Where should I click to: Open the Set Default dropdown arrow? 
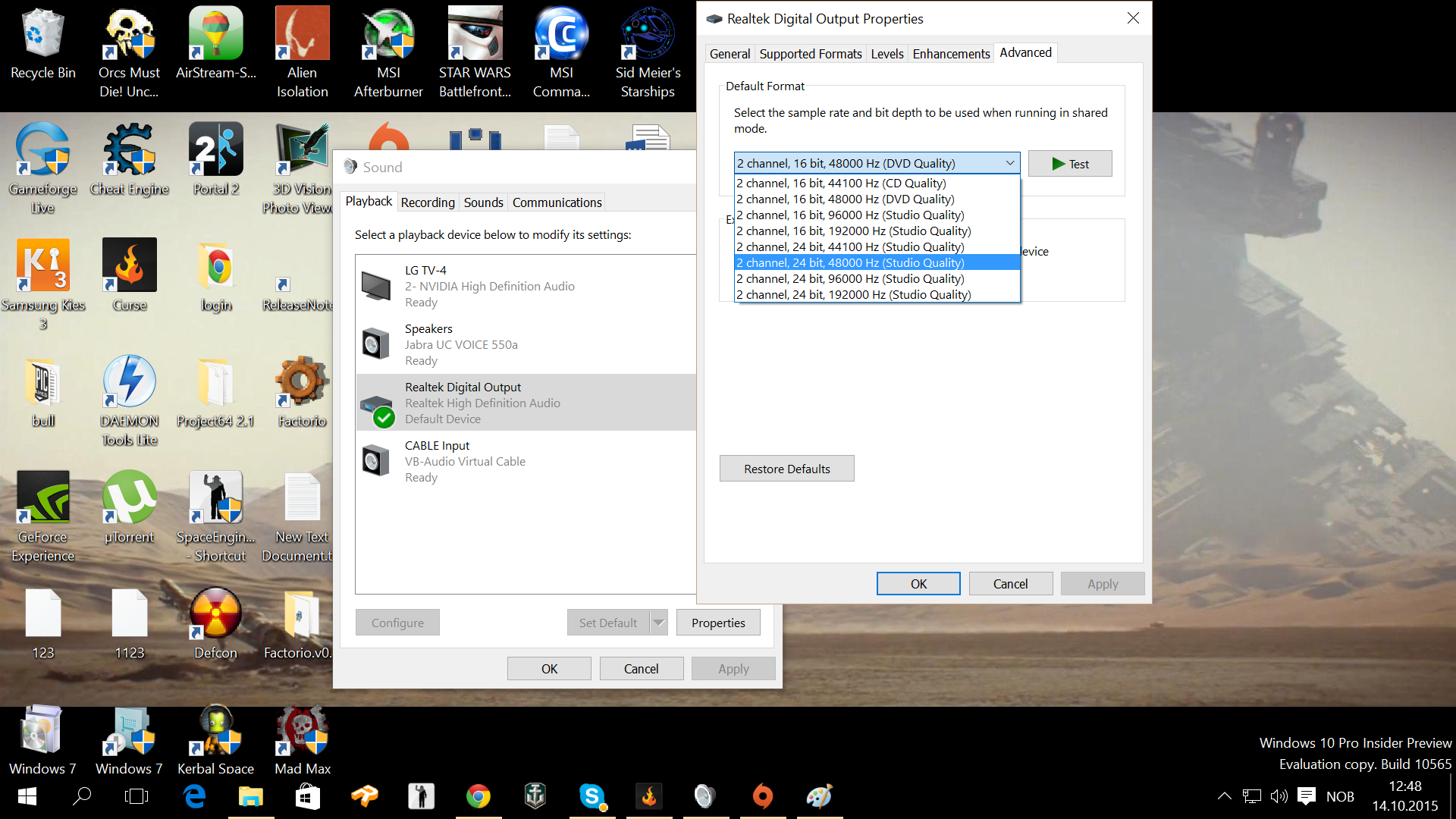click(x=659, y=623)
